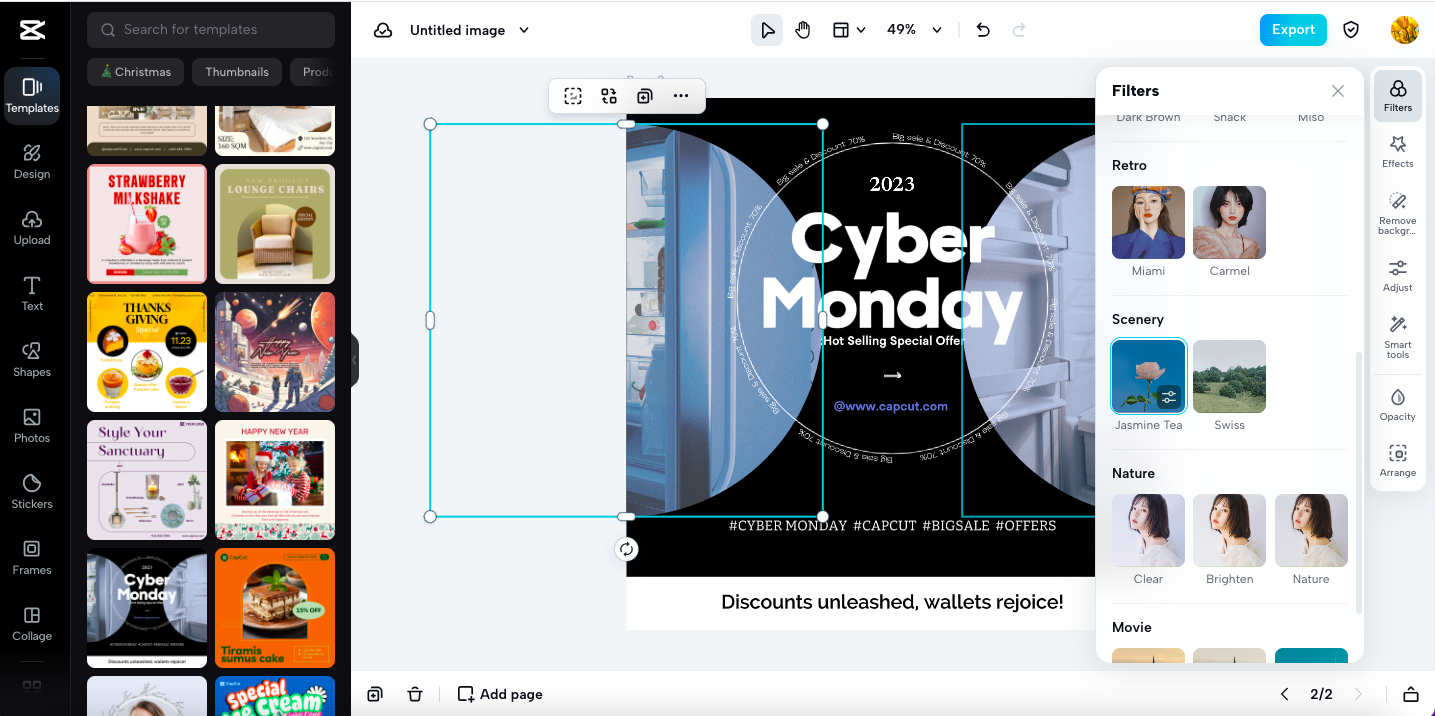
Task: Open the Opacity control
Action: pyautogui.click(x=1397, y=404)
